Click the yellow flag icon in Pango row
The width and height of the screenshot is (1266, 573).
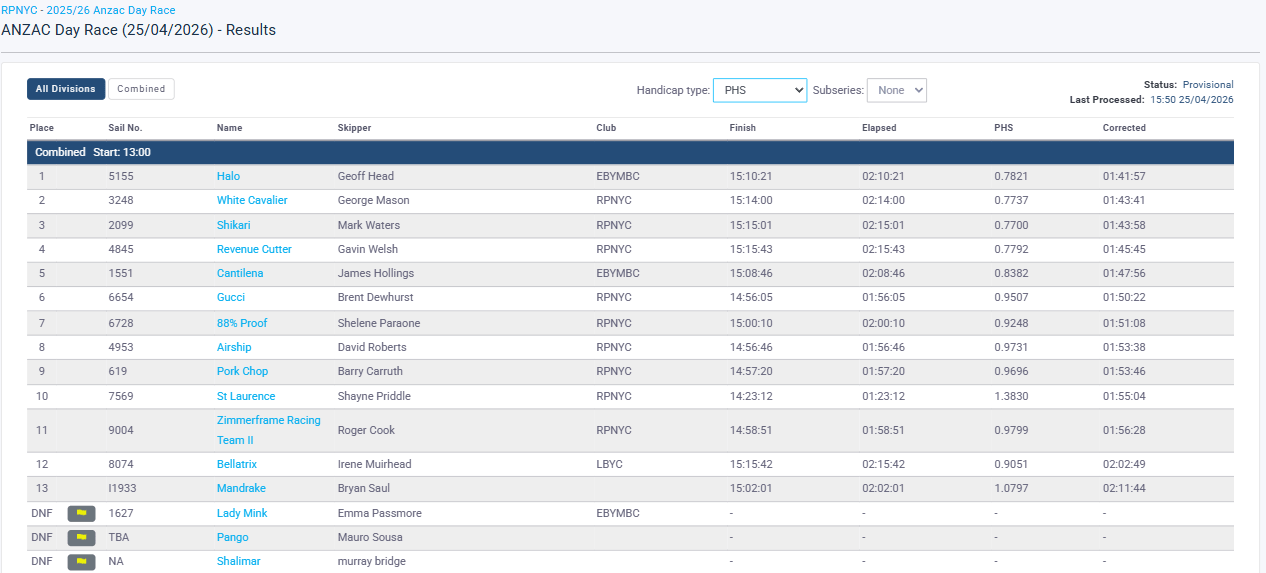81,537
